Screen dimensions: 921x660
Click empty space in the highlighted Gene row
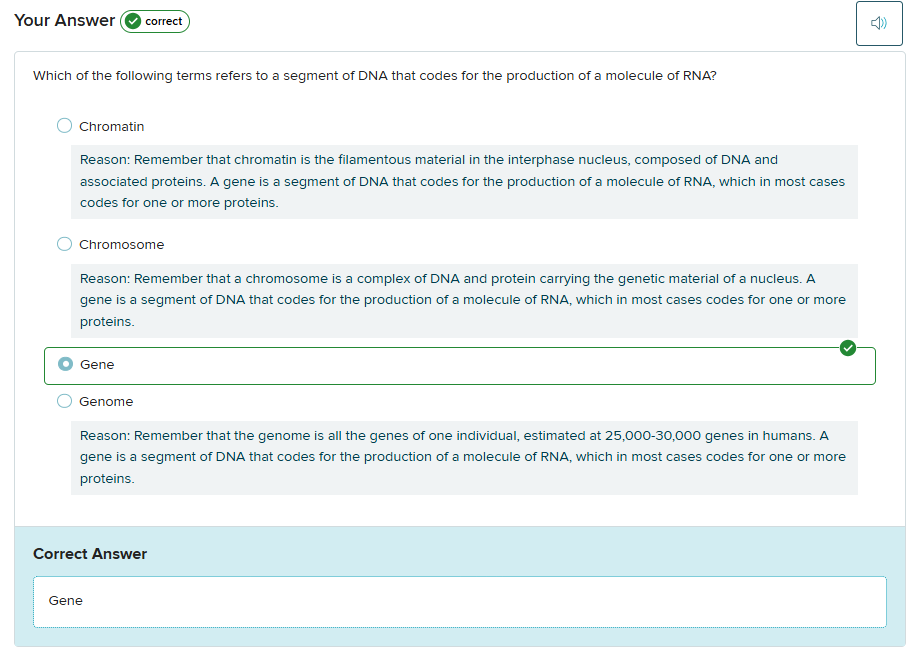480,366
